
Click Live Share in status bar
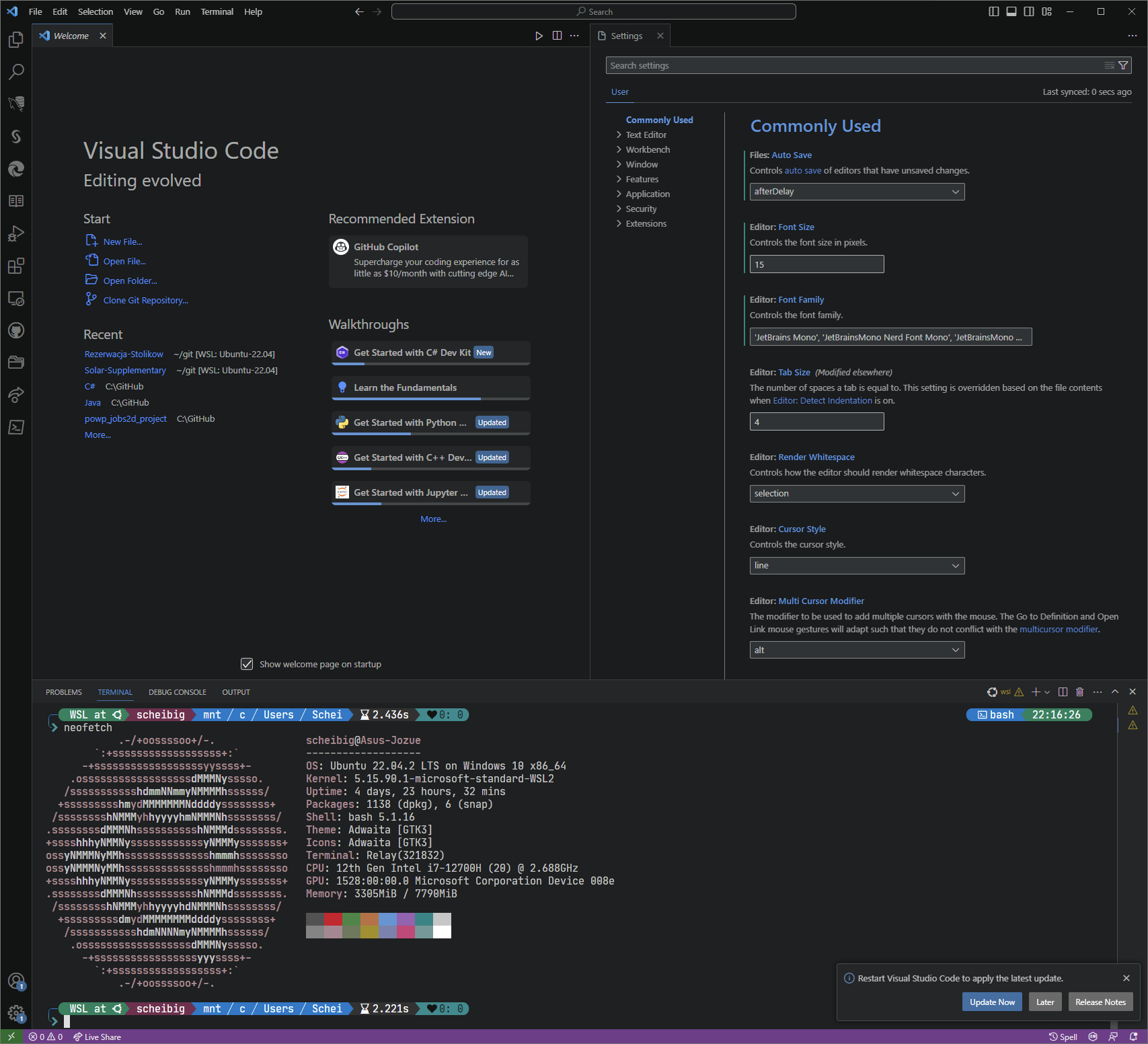[98, 1037]
